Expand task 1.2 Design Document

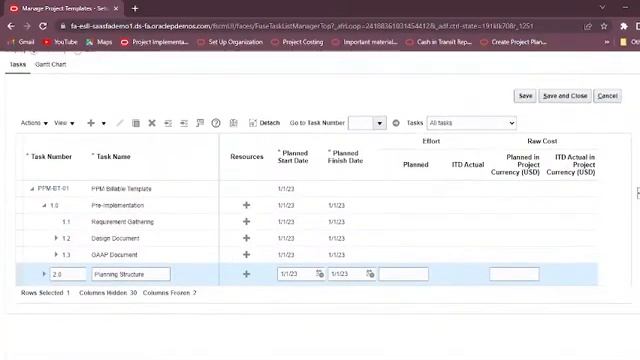(56, 238)
